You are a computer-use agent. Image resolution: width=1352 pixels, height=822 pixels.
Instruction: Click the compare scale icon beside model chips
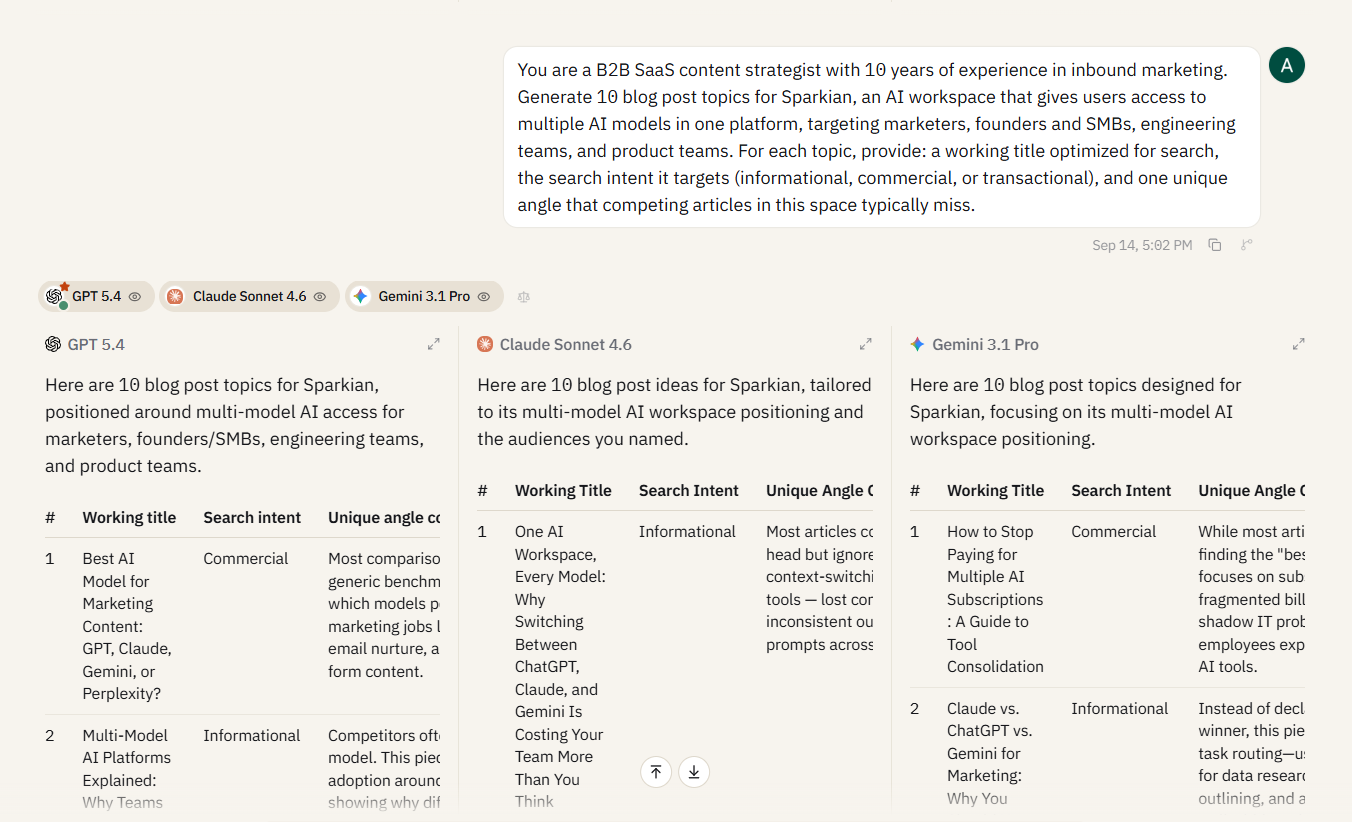pos(524,297)
